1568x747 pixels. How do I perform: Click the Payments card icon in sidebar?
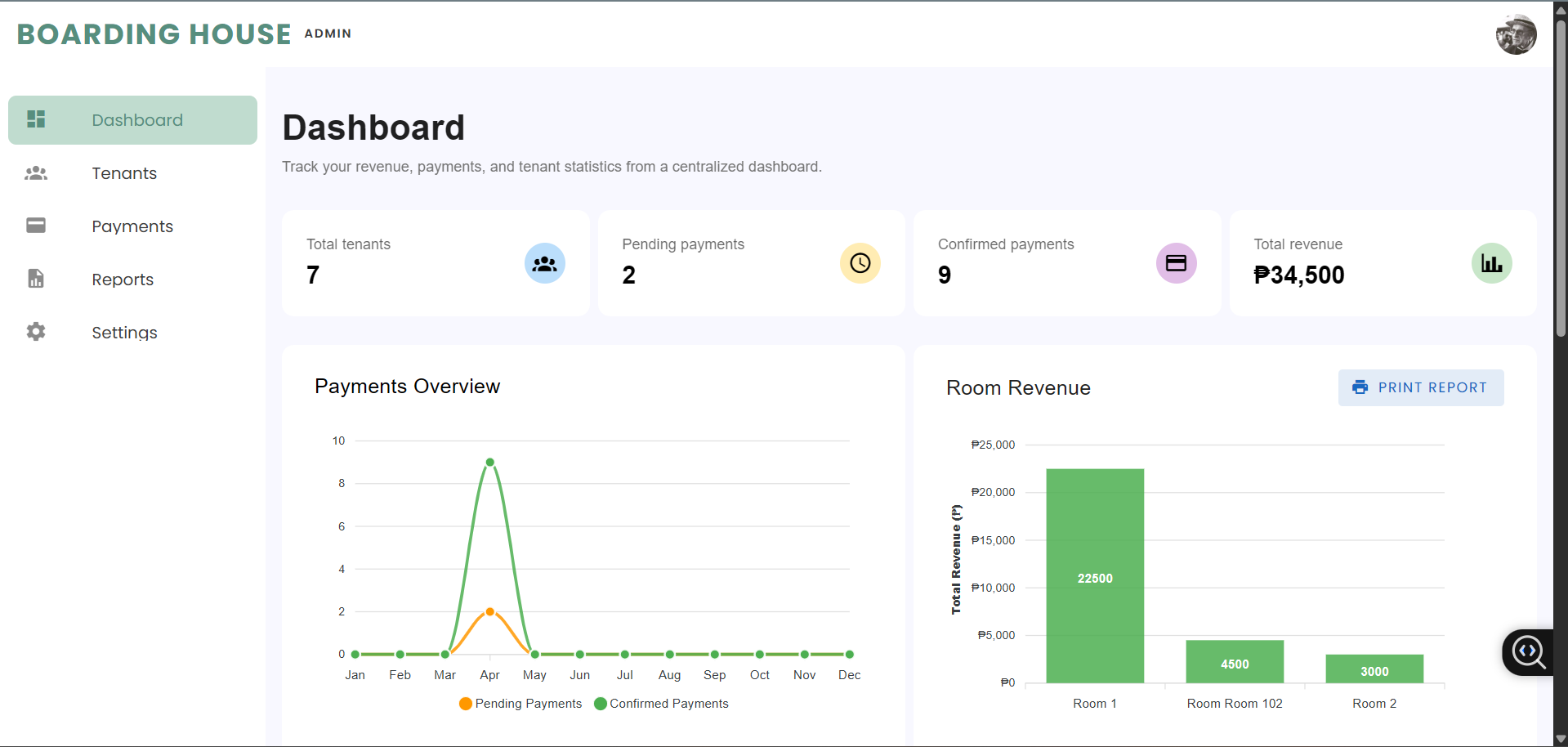point(36,226)
